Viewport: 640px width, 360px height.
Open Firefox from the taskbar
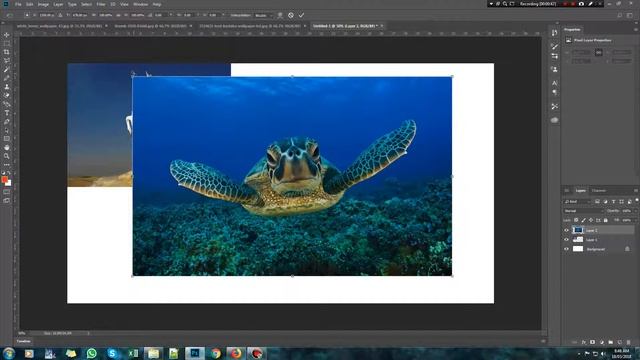tap(236, 353)
